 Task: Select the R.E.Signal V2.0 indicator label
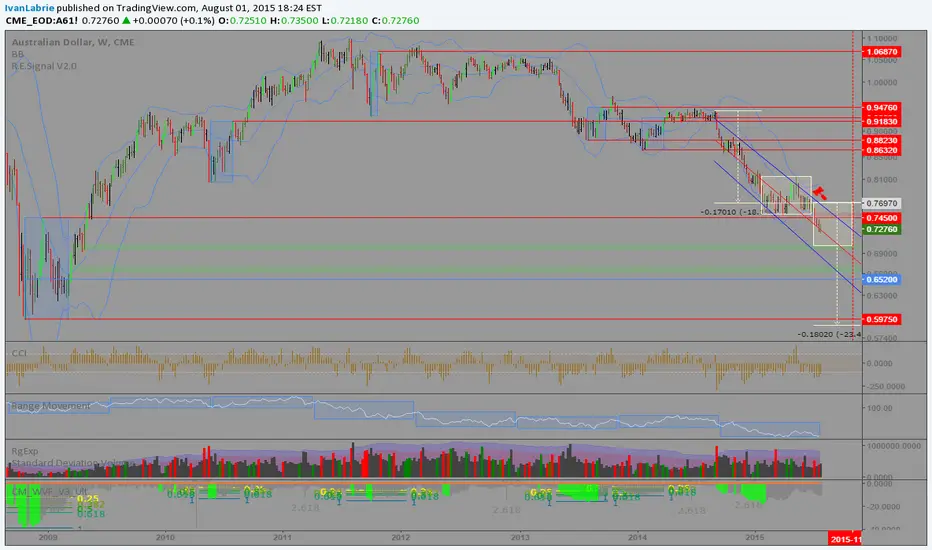(44, 66)
